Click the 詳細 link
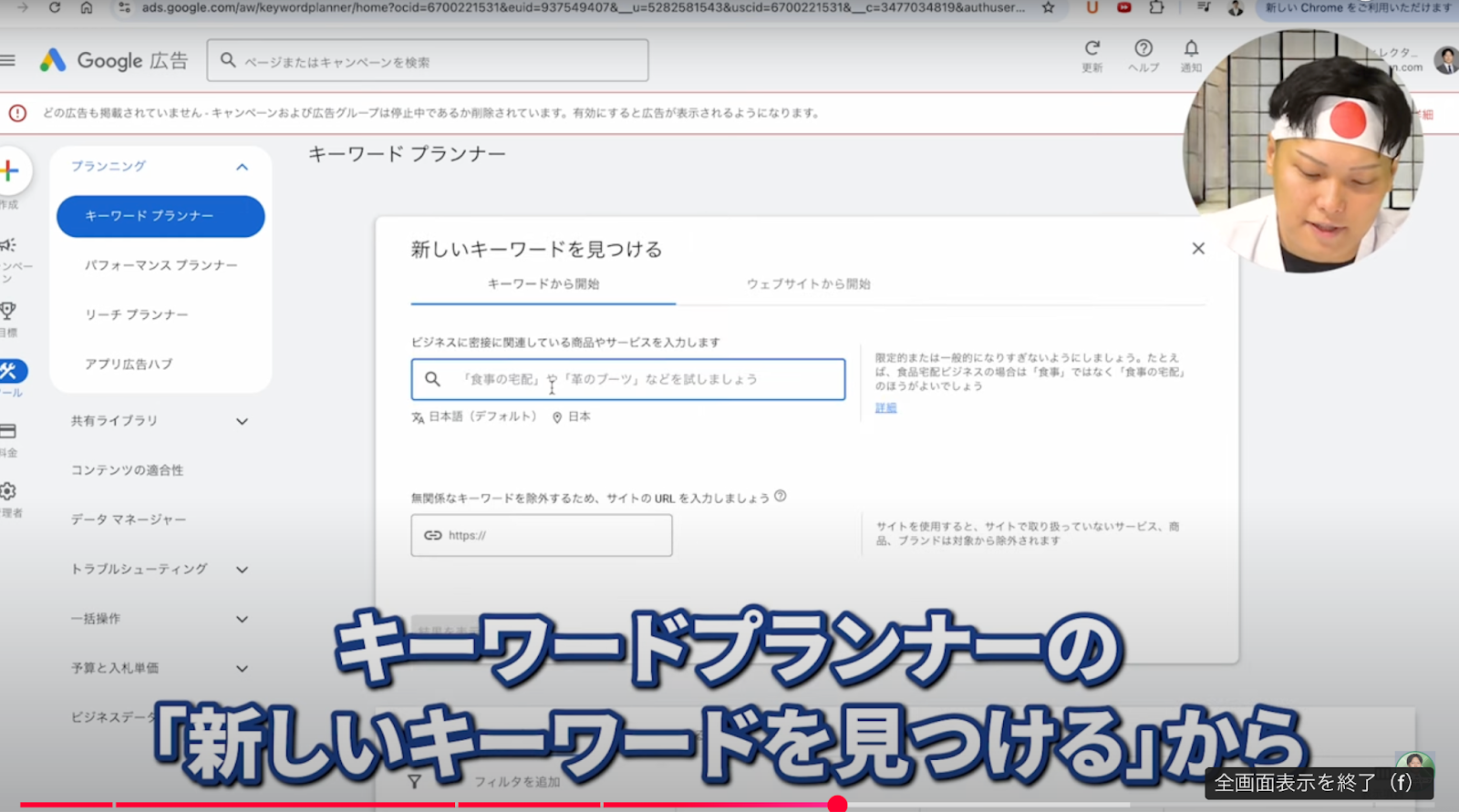This screenshot has height=812, width=1459. [885, 408]
